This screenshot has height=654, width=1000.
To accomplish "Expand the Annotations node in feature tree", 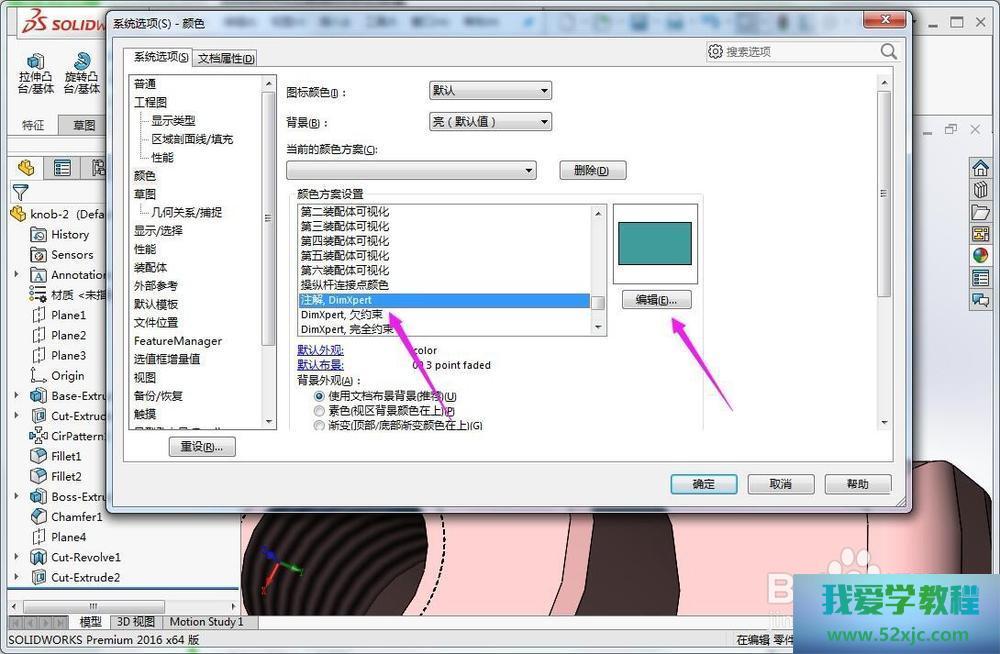I will point(16,274).
